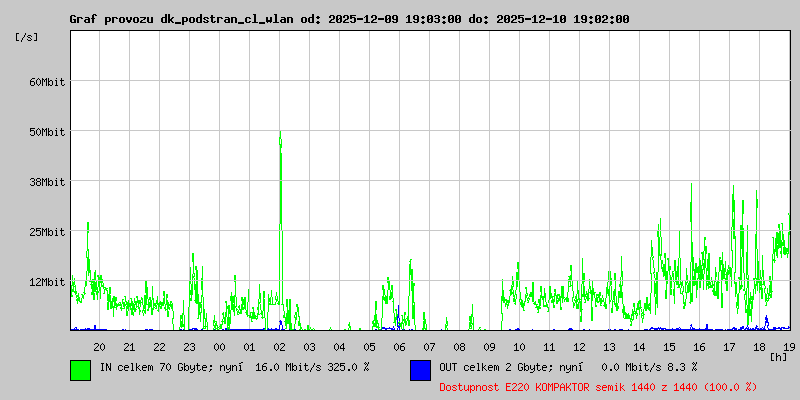Click the hour 02 x-axis label
Screen dimensions: 800x400
tap(280, 347)
